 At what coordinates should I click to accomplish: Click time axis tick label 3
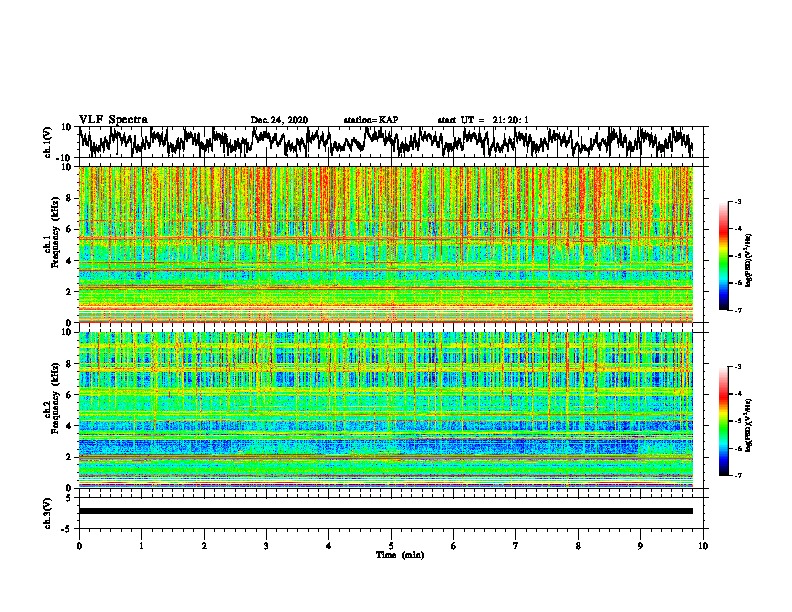pyautogui.click(x=266, y=546)
